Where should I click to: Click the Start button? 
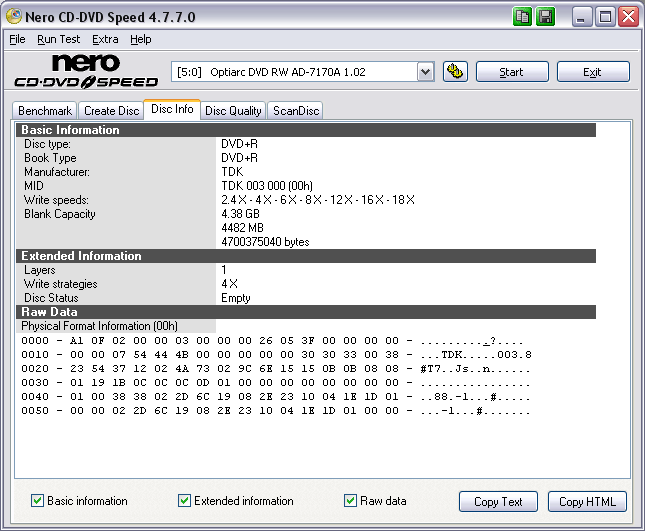tap(512, 72)
